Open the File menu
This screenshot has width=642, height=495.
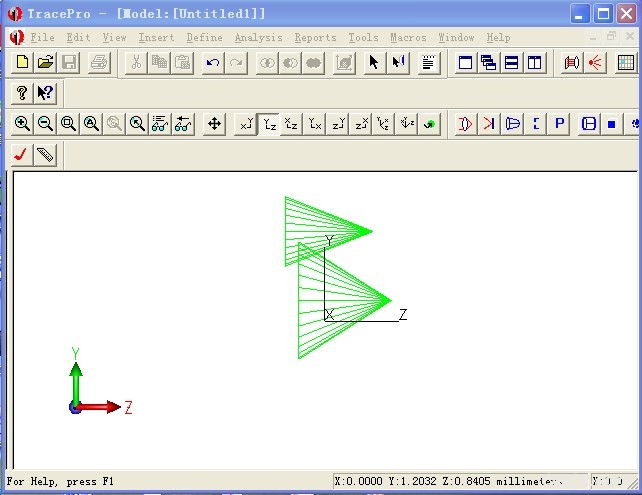point(43,38)
